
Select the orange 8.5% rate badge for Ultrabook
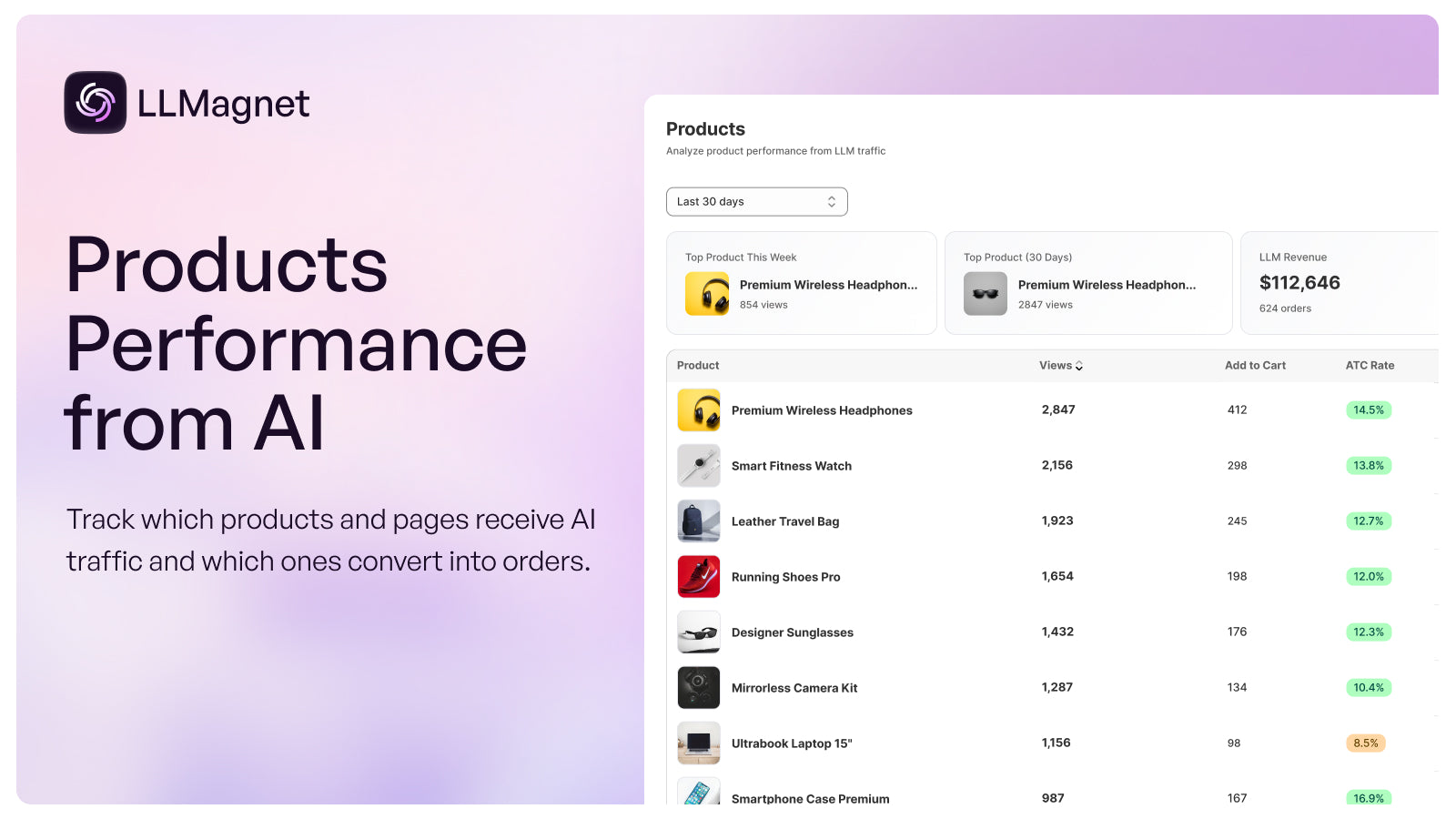point(1366,743)
